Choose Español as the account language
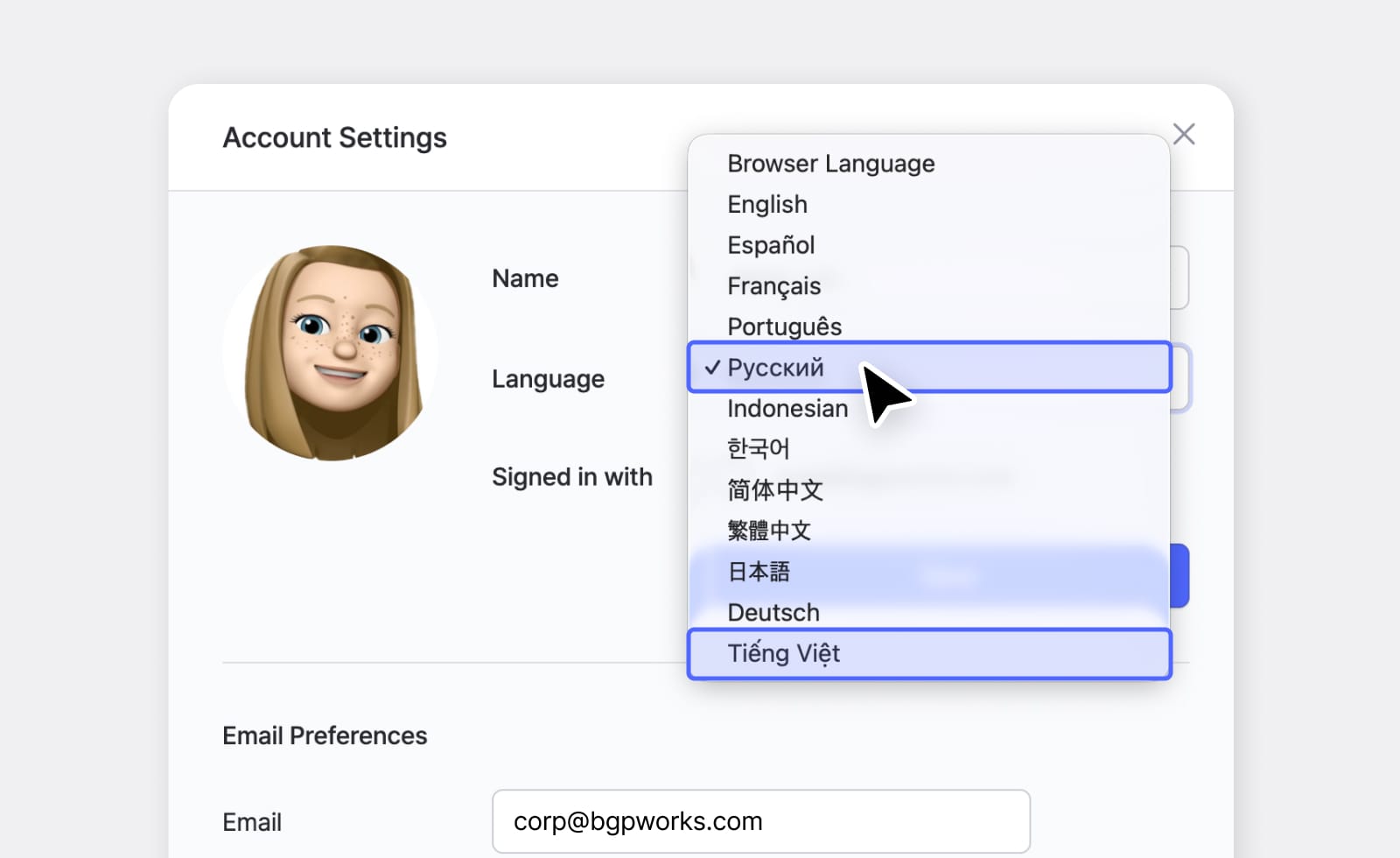Viewport: 1400px width, 858px height. (771, 245)
